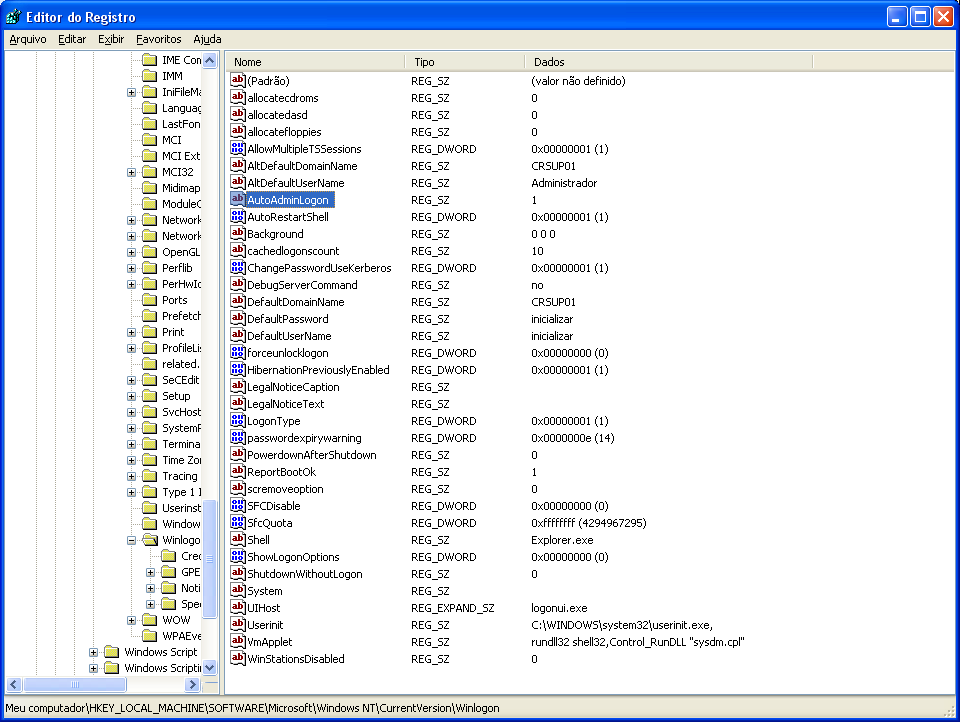The image size is (960, 722).
Task: Select the Tracing key in tree
Action: [x=180, y=476]
